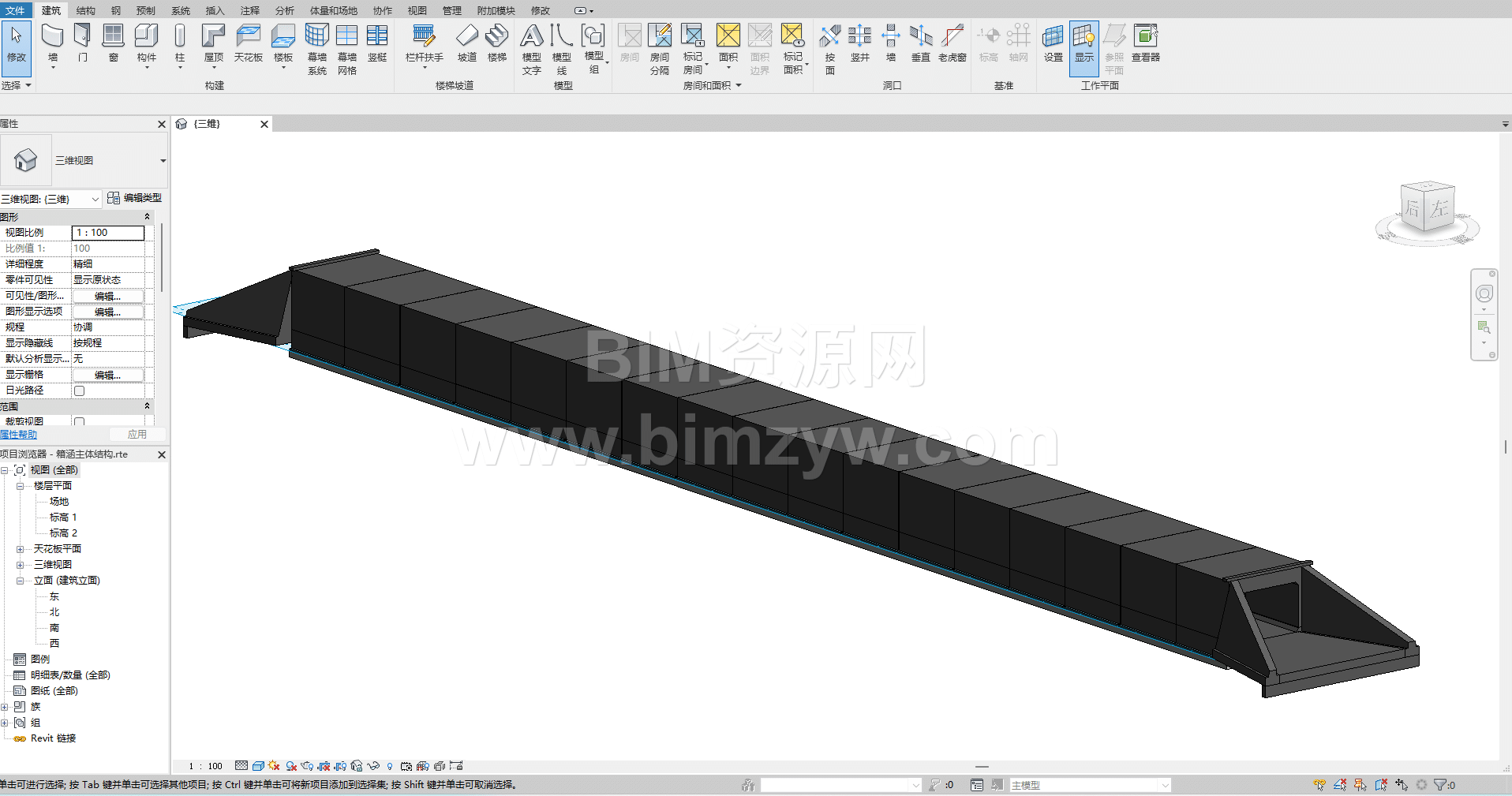Open the 属性帮助 link

19,435
